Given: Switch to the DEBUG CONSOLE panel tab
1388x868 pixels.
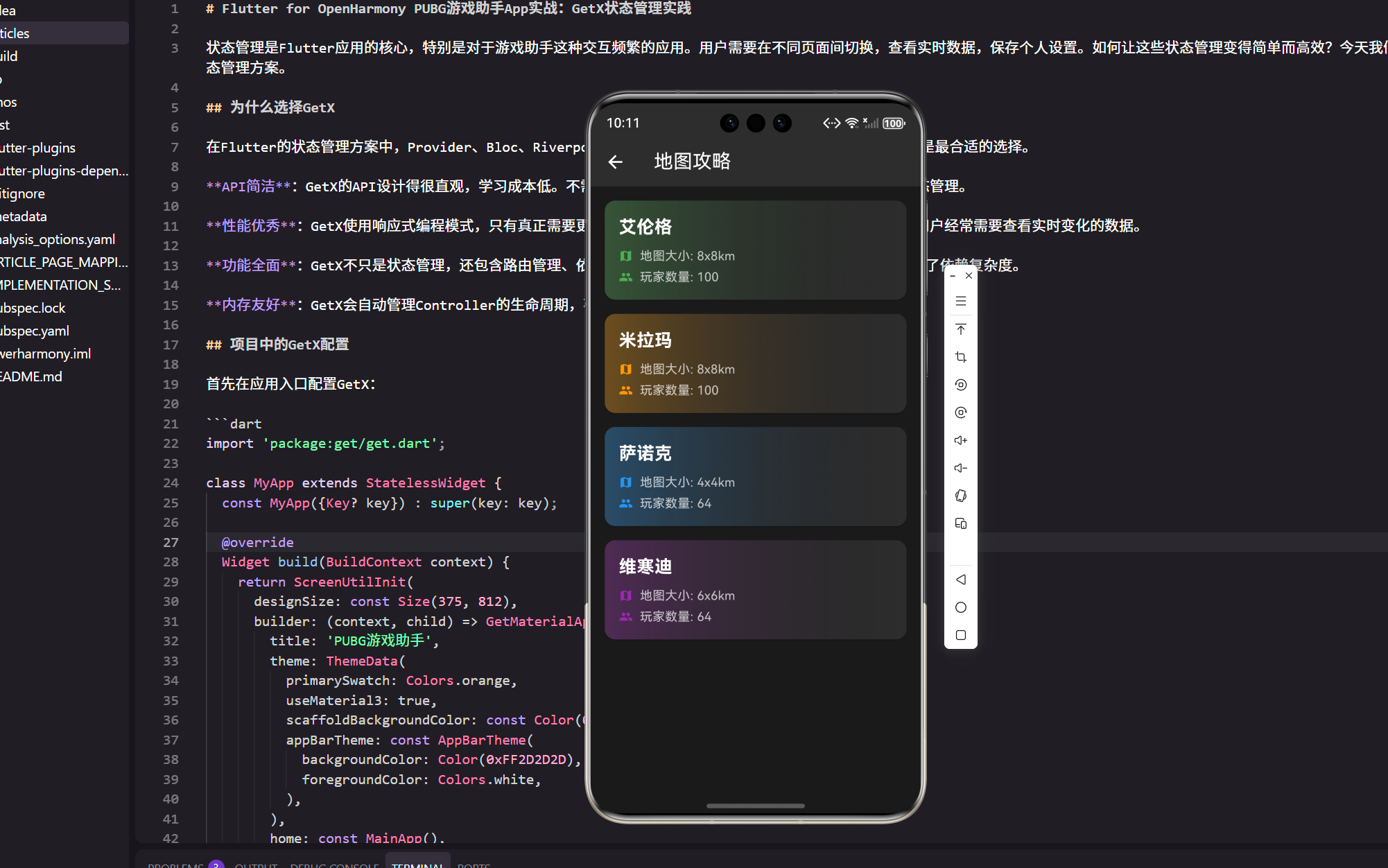Looking at the screenshot, I should click(x=334, y=865).
